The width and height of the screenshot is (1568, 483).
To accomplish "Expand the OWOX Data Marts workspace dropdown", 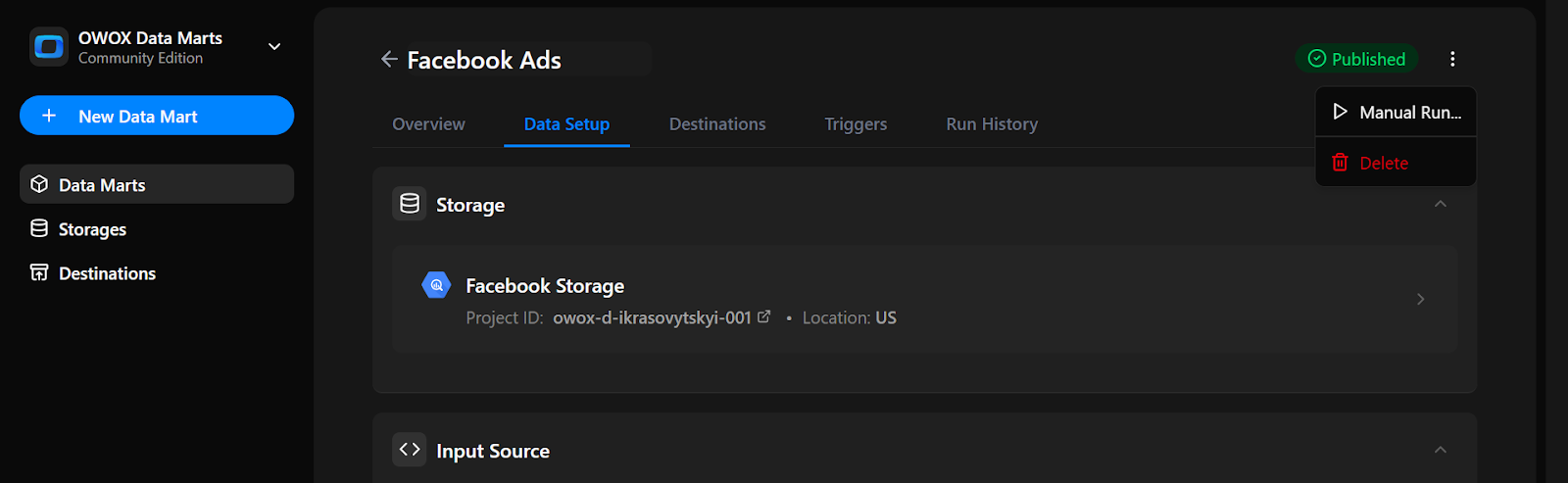I will [x=274, y=47].
